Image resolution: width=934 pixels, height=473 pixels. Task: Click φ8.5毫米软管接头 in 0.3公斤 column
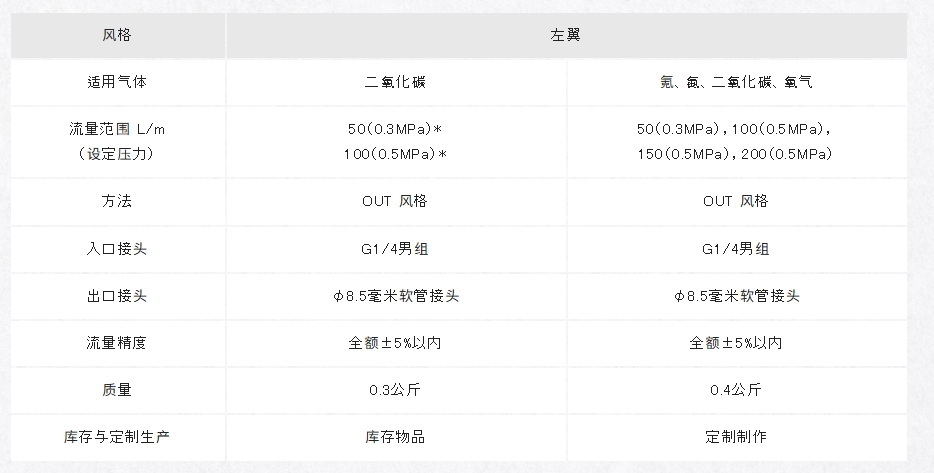click(x=396, y=296)
